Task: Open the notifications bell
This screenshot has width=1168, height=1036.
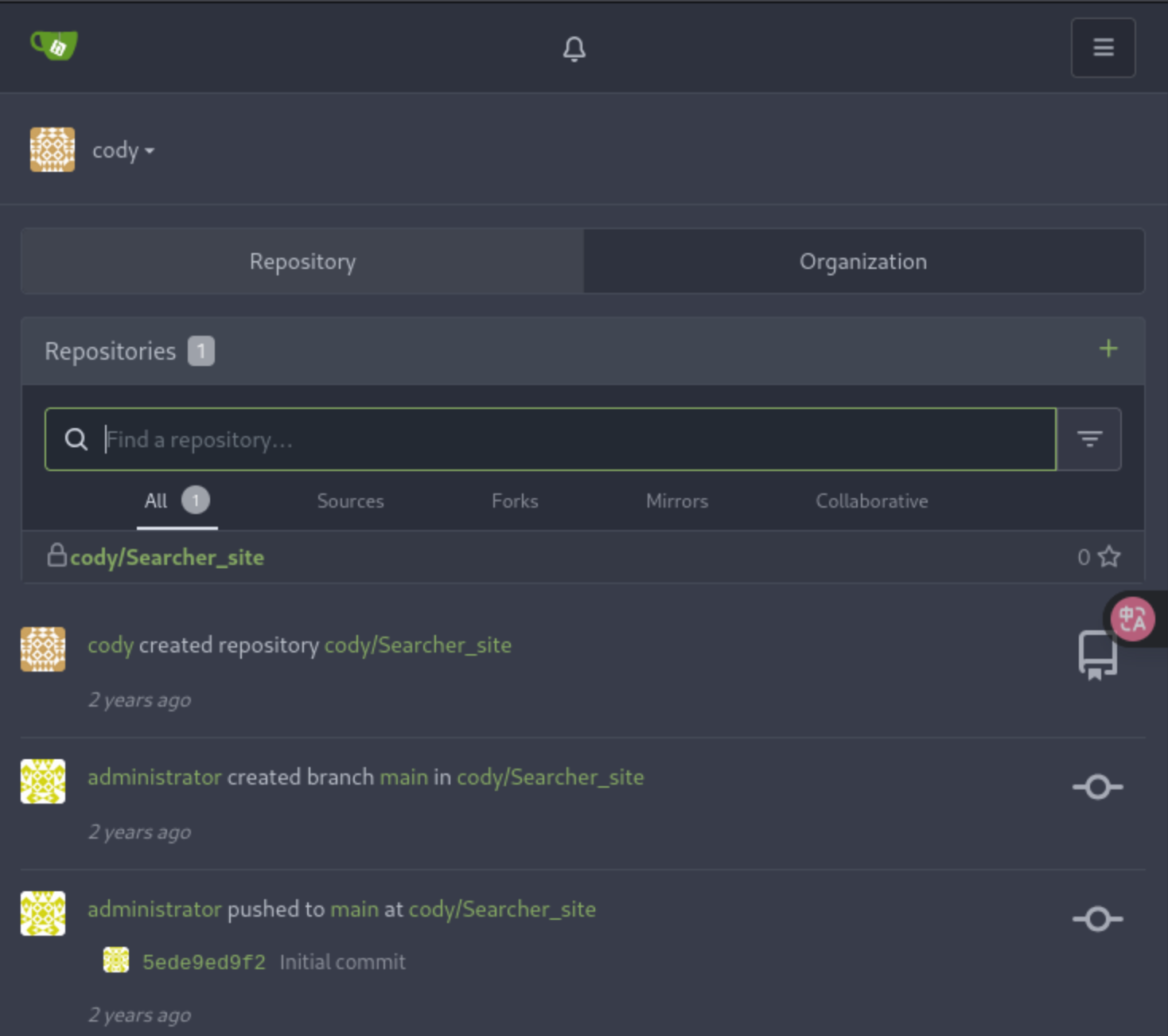Action: pos(574,49)
